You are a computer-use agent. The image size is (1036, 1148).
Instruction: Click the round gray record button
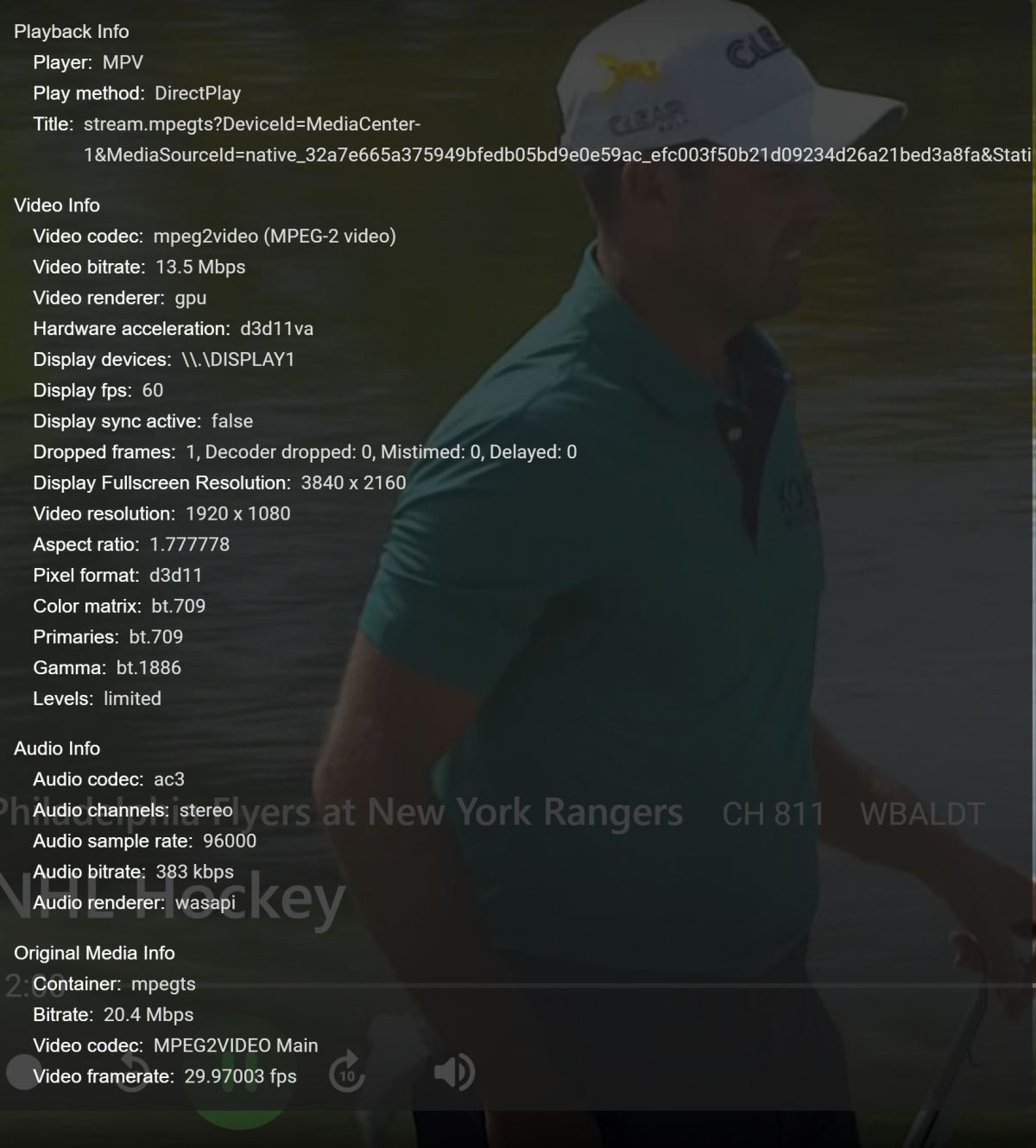click(x=24, y=1072)
